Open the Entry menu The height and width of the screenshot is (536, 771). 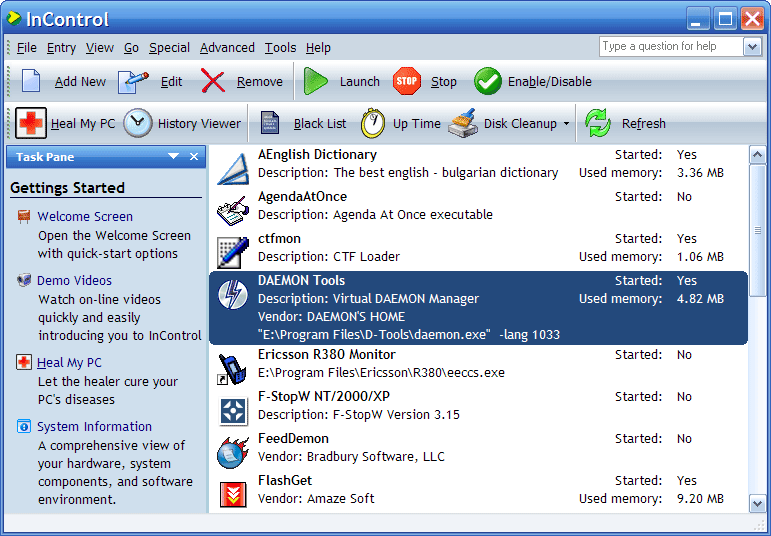(61, 48)
